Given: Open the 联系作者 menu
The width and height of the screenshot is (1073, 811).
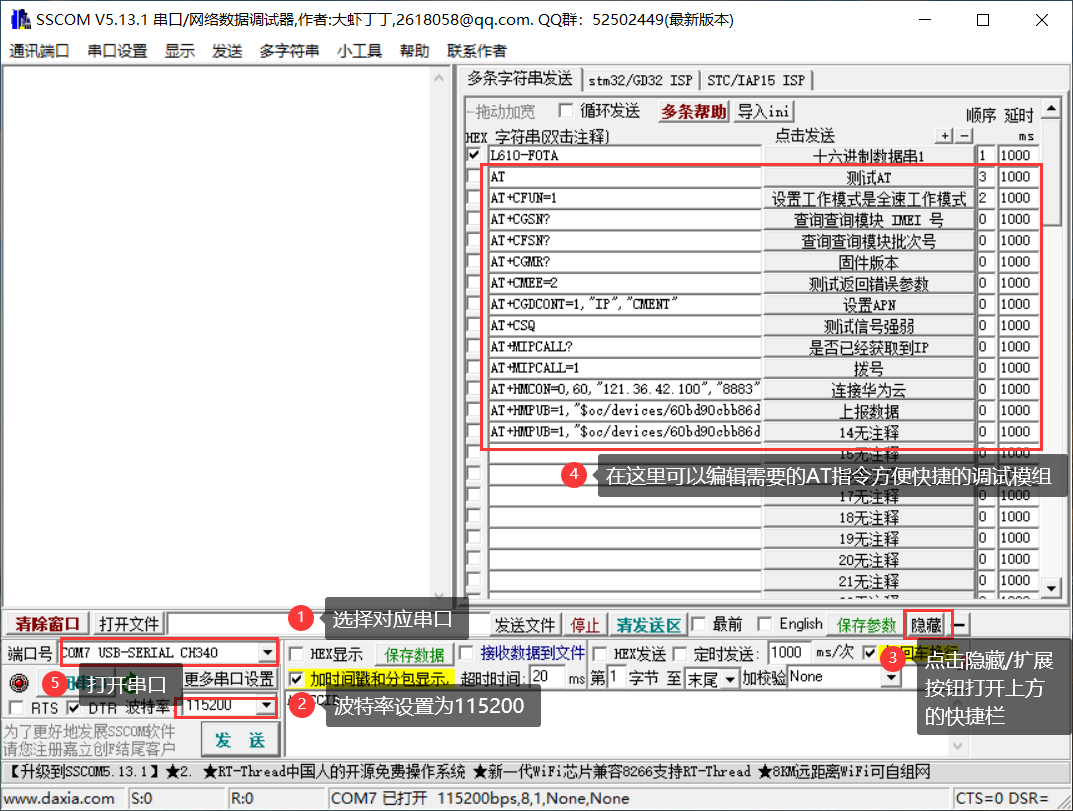Looking at the screenshot, I should [x=476, y=51].
